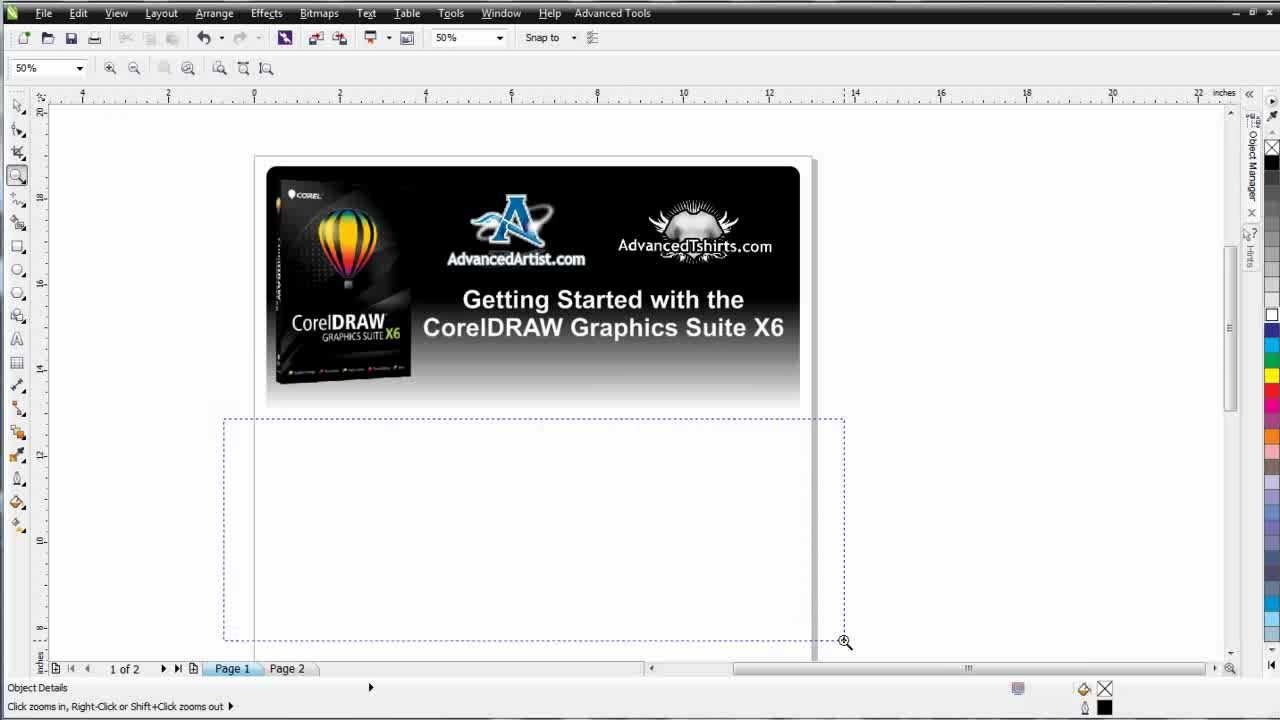
Task: Click the Welcome Screen icon
Action: (407, 38)
